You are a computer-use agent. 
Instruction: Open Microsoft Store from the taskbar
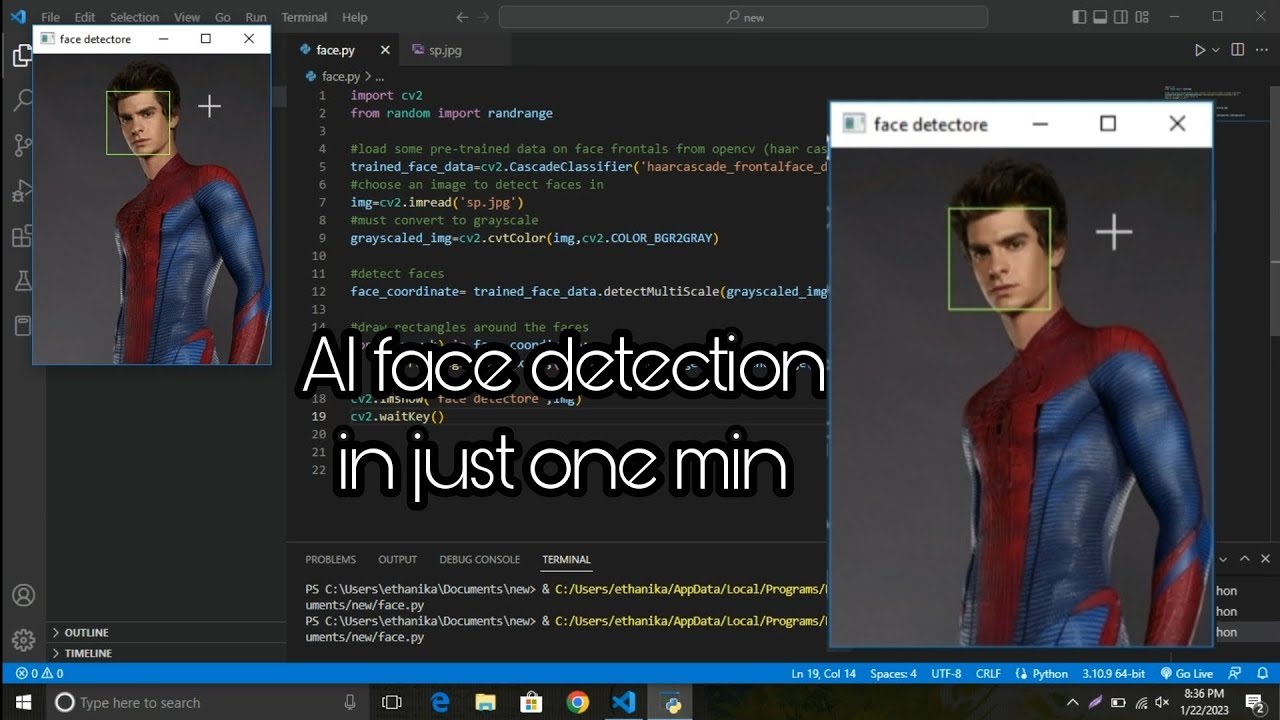click(532, 703)
